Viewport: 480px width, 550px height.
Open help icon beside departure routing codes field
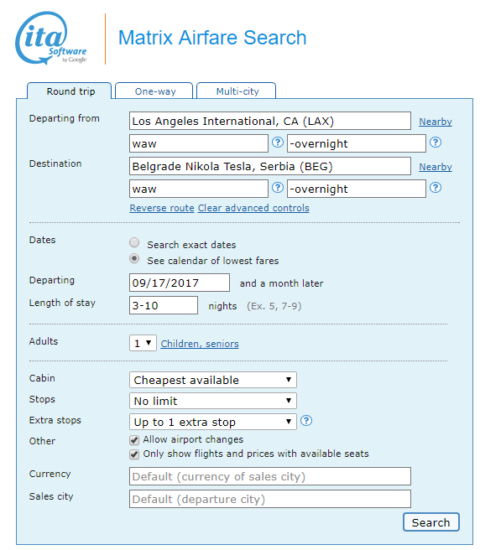278,142
